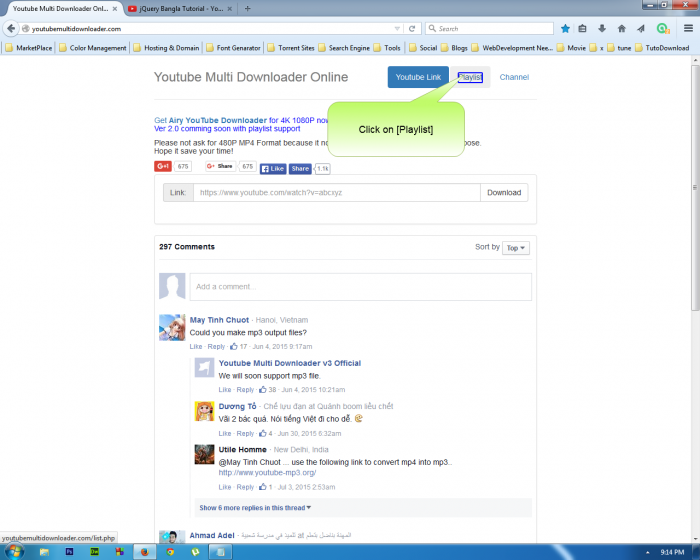Click the Google+ Share button

tap(221, 166)
